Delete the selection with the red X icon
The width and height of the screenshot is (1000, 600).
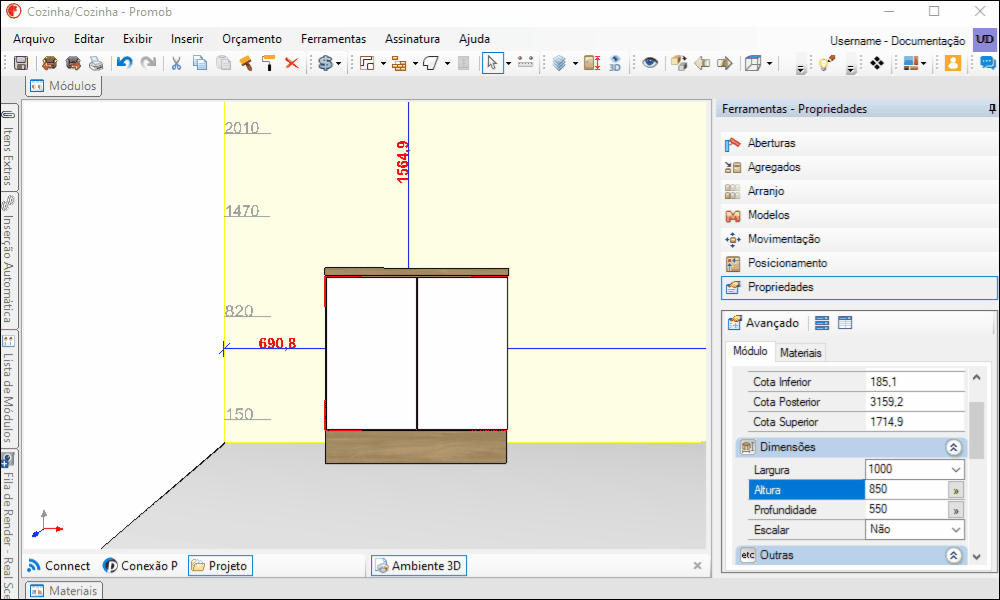coord(292,63)
